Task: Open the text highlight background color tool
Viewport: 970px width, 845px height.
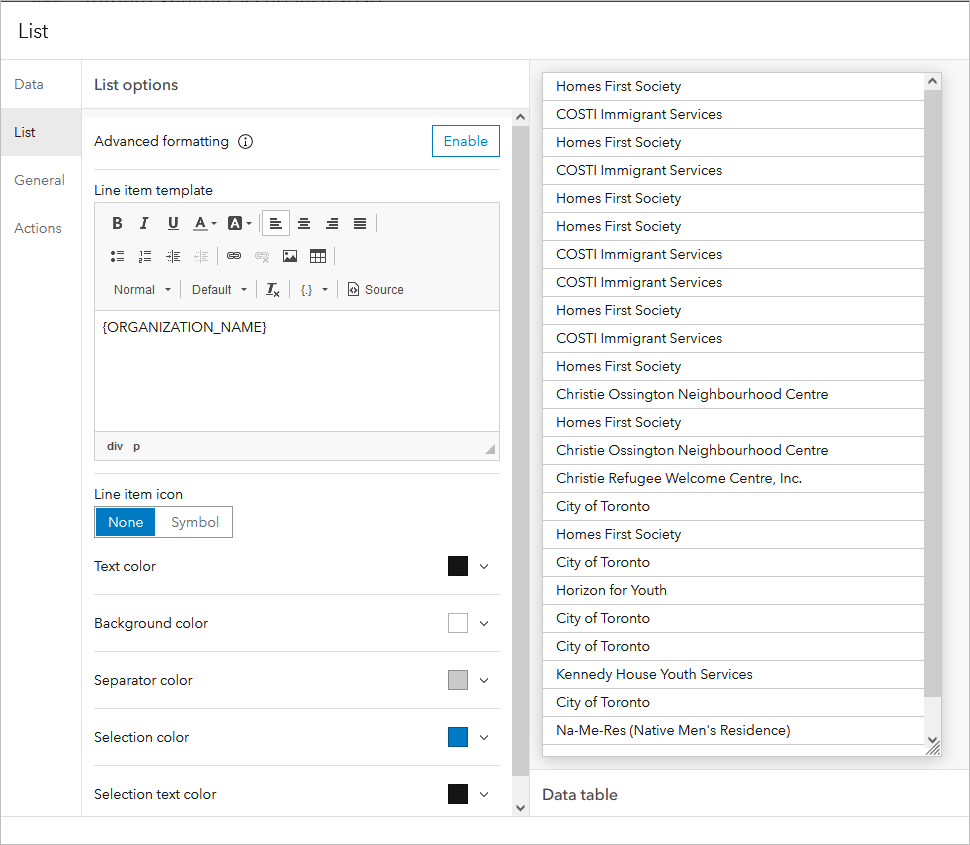Action: coord(240,223)
